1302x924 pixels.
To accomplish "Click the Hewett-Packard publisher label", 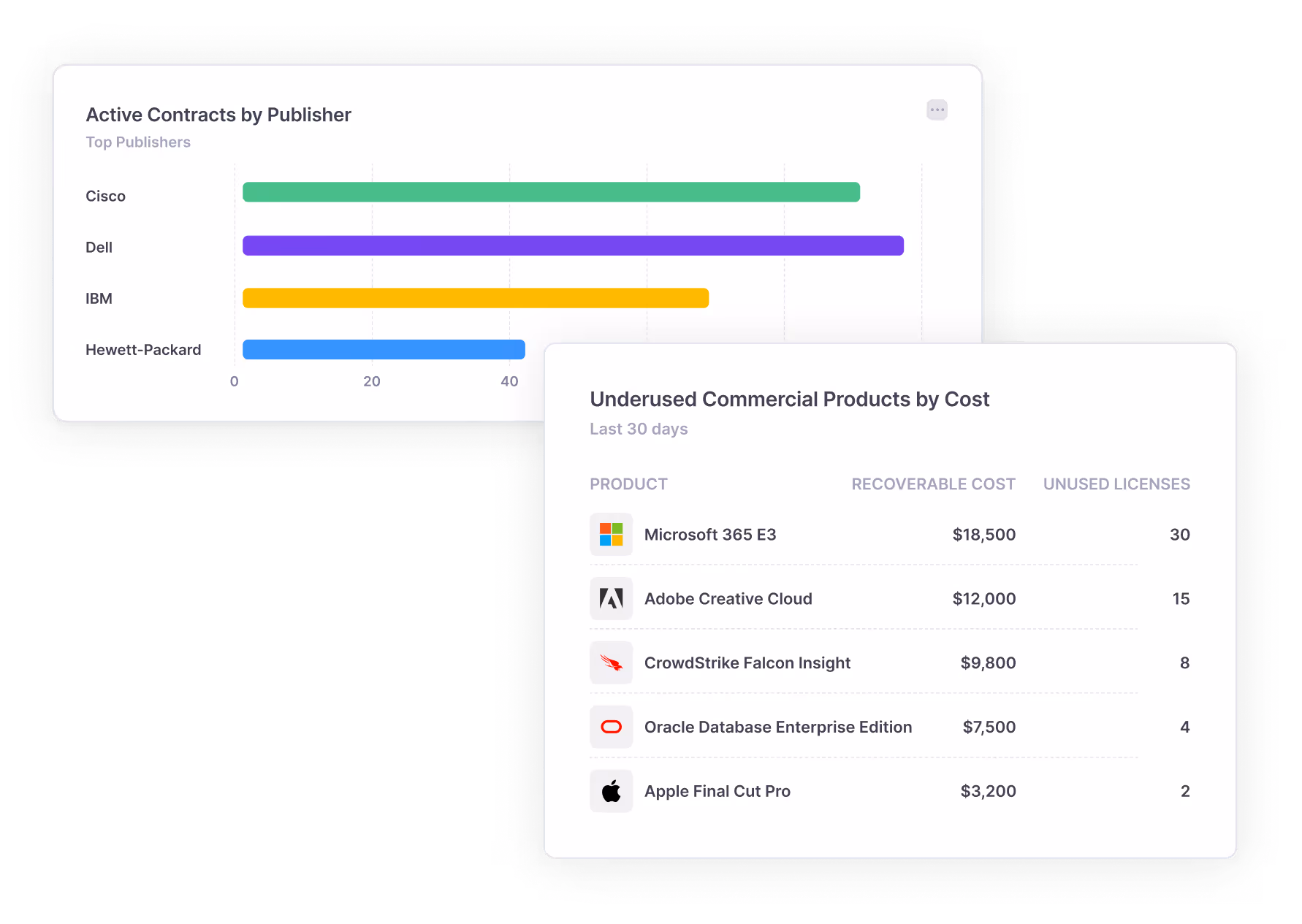I will point(143,349).
